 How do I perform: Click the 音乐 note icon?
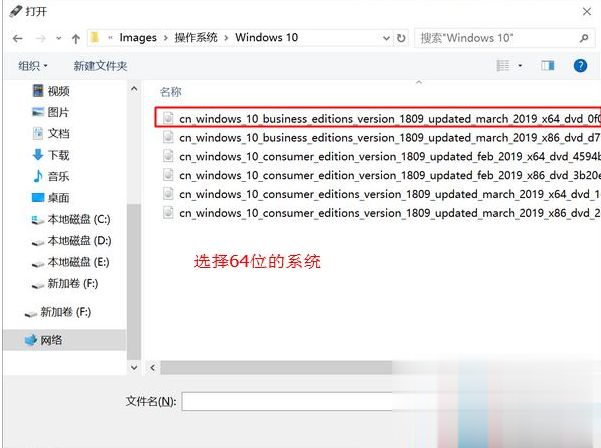coord(38,176)
